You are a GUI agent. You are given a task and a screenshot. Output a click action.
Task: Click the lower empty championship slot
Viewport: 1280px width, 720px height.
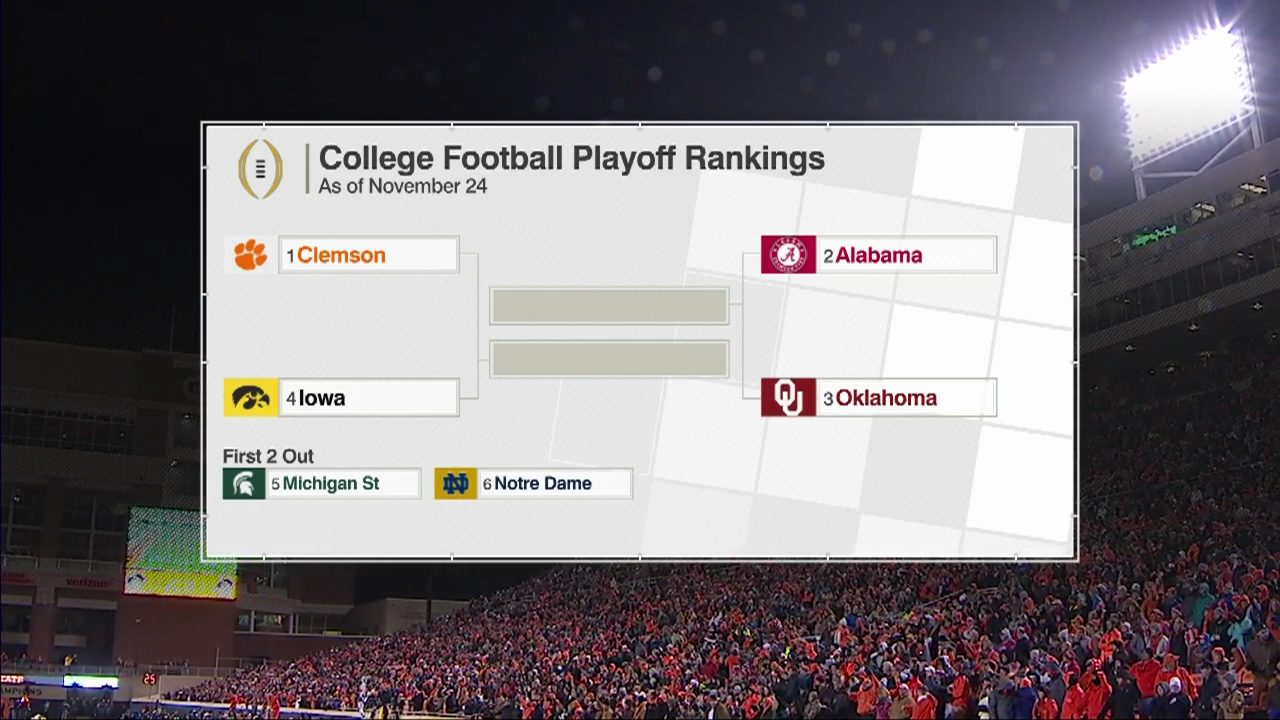coord(609,359)
